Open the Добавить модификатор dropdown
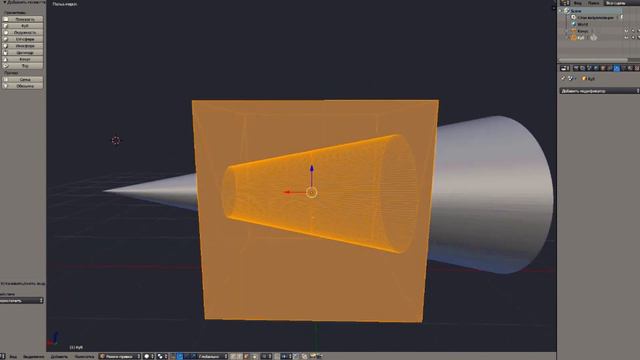Image resolution: width=640 pixels, height=360 pixels. pos(599,91)
